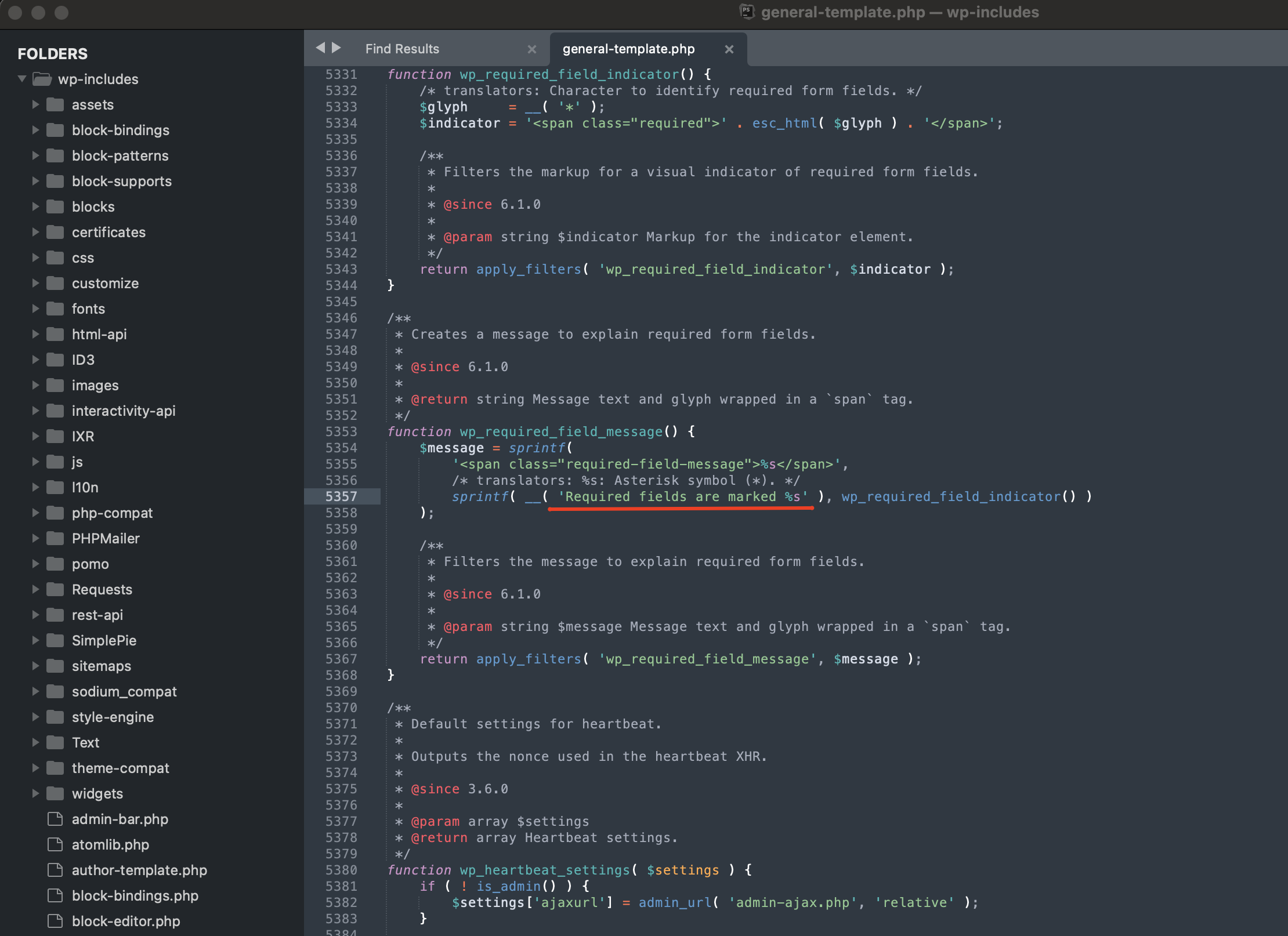Click the wp-includes folder name
The height and width of the screenshot is (936, 1288).
pos(98,79)
